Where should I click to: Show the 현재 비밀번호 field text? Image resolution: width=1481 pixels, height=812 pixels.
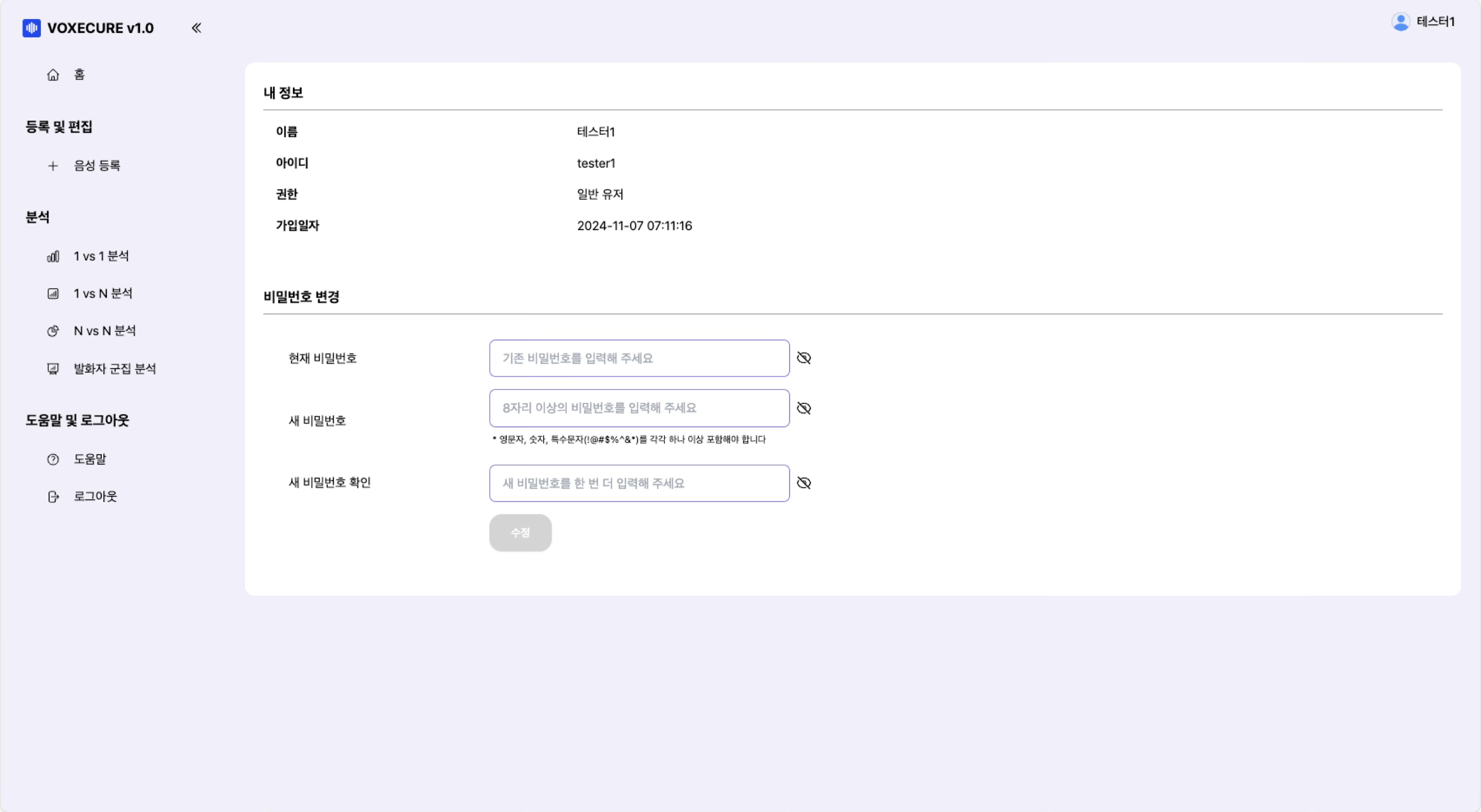(x=804, y=358)
